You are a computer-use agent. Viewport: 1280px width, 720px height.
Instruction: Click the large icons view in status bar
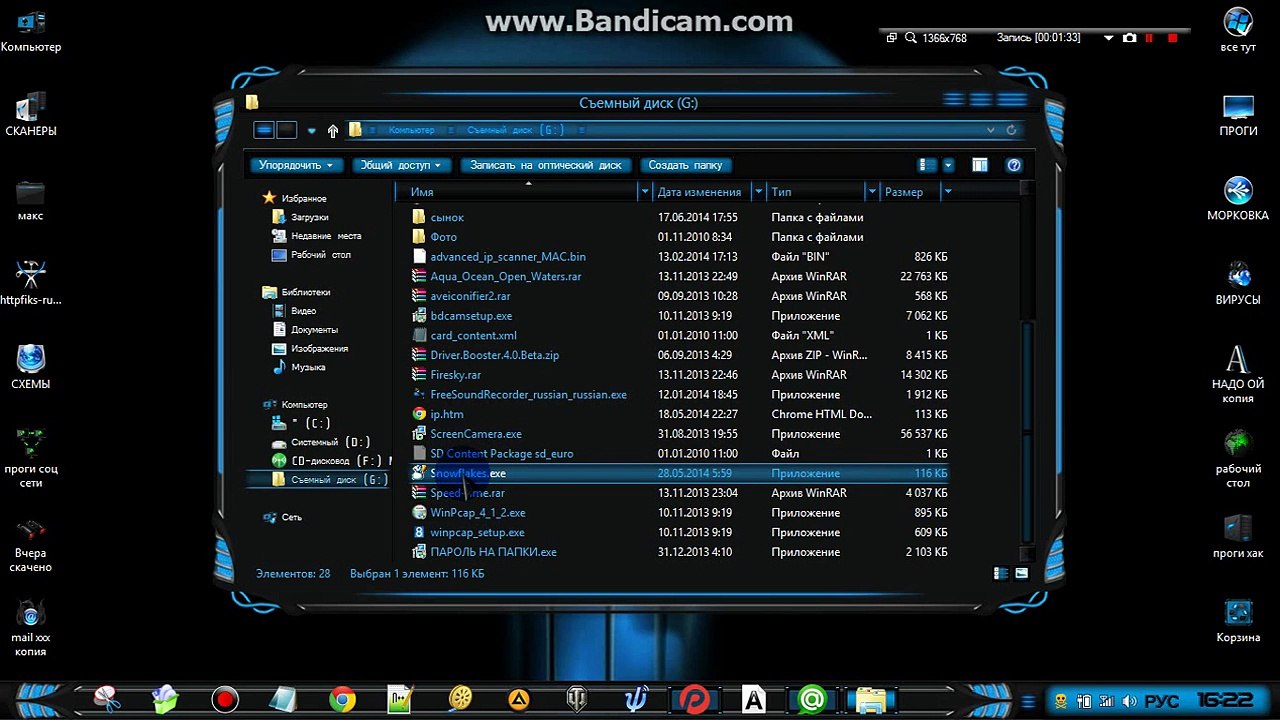(1021, 574)
